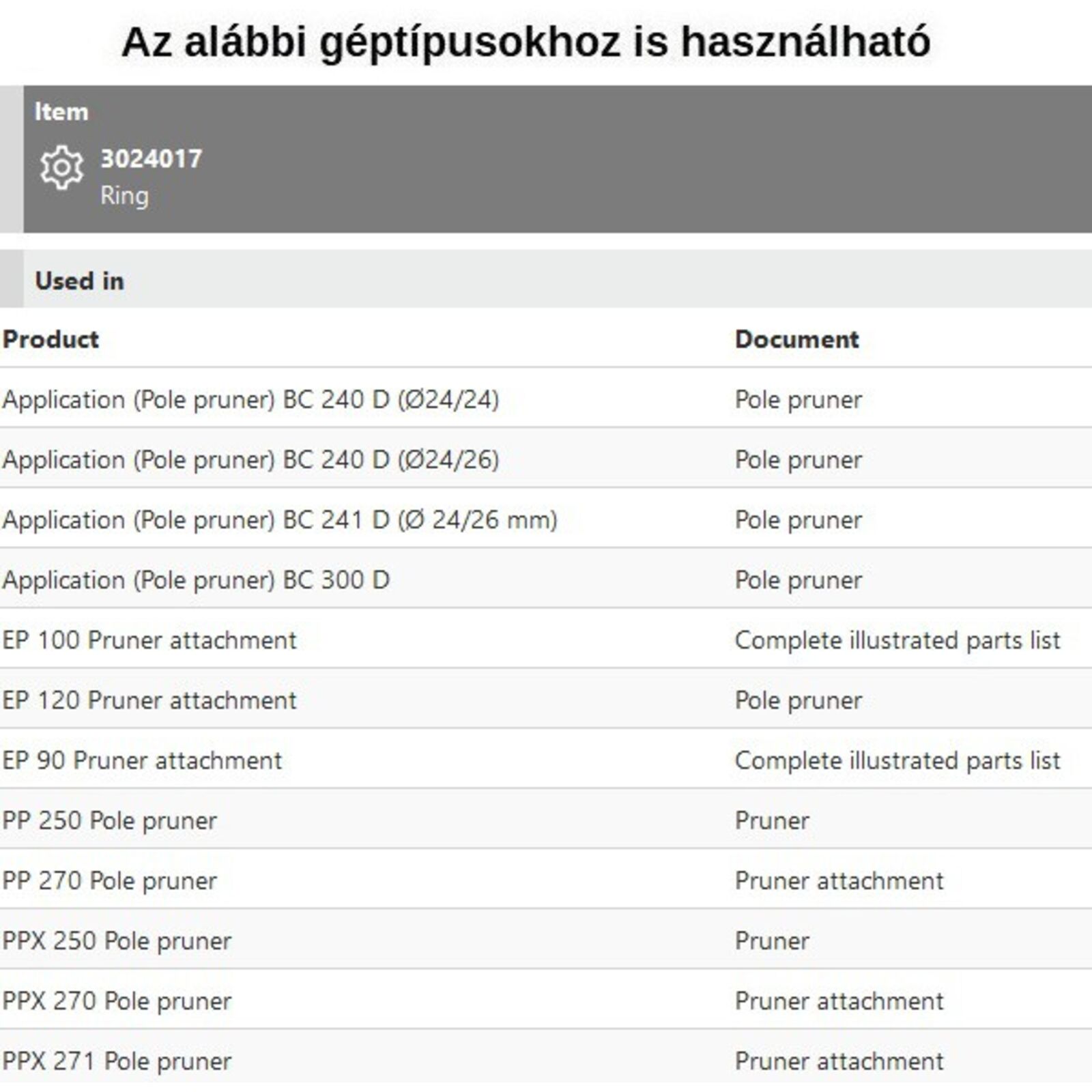Viewport: 1092px width, 1092px height.
Task: Select part number 3024017
Action: [x=151, y=159]
